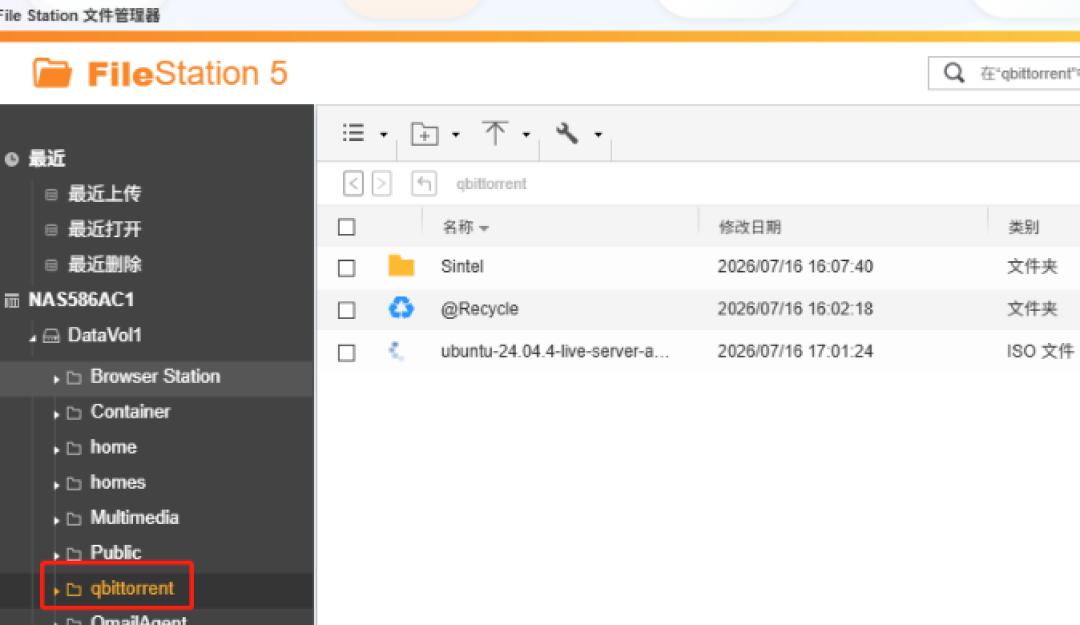Expand the Public tree arrow
Screen dimensions: 1080x625
tap(56, 555)
